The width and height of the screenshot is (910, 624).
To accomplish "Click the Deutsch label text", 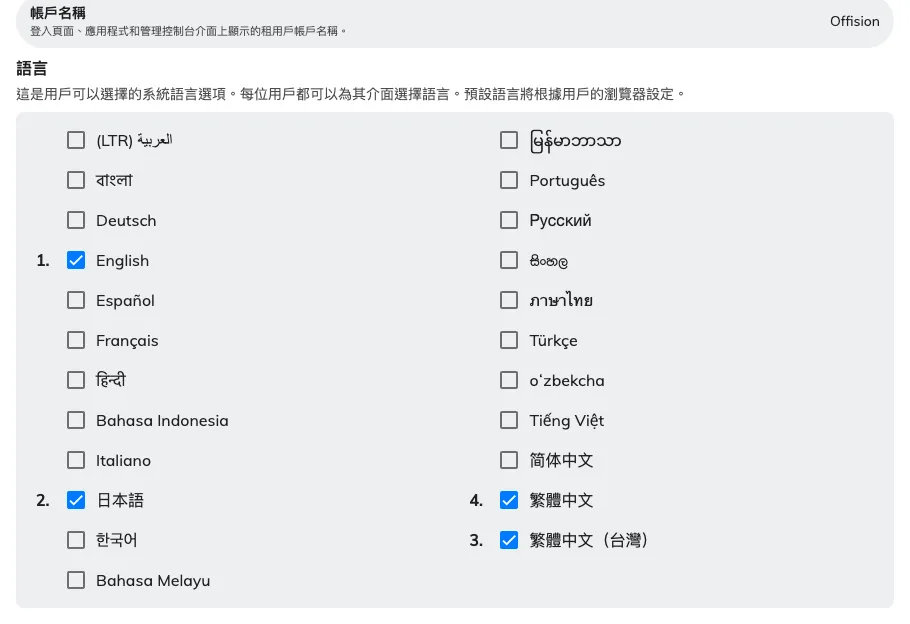I will pos(126,221).
